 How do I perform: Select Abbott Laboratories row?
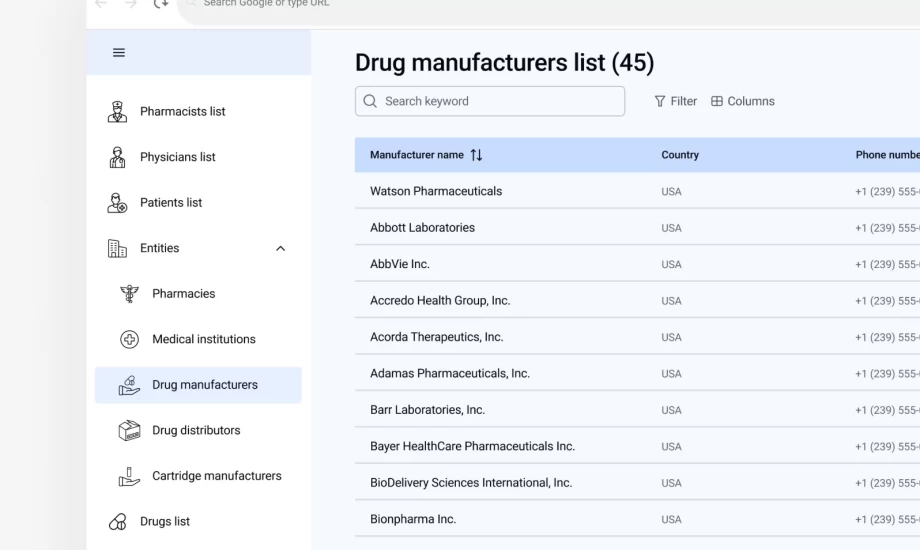(637, 228)
